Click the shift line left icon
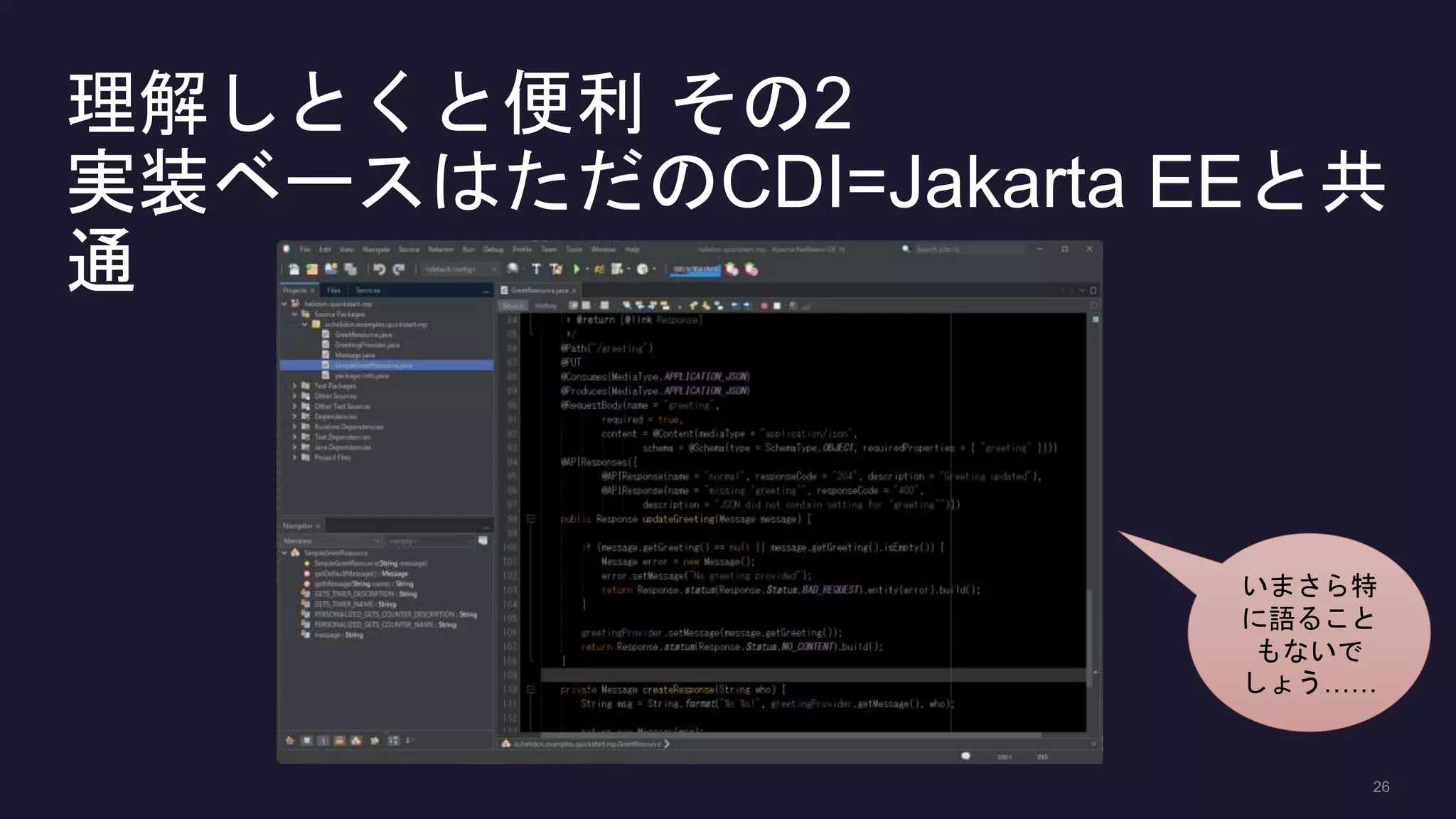Screen dimensions: 1456x819 click(x=736, y=306)
